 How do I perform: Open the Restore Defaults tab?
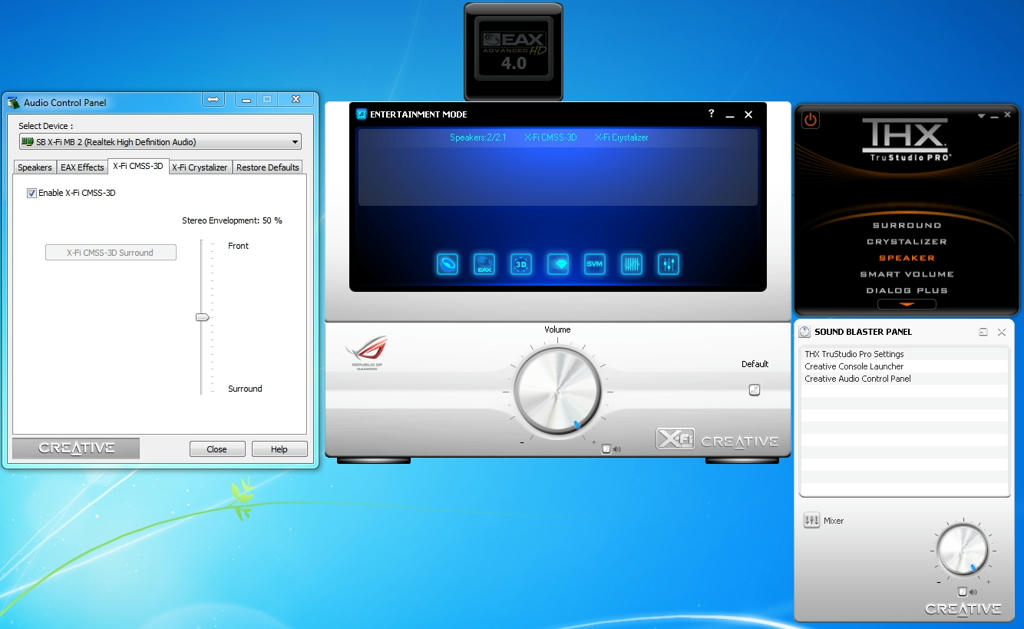267,167
